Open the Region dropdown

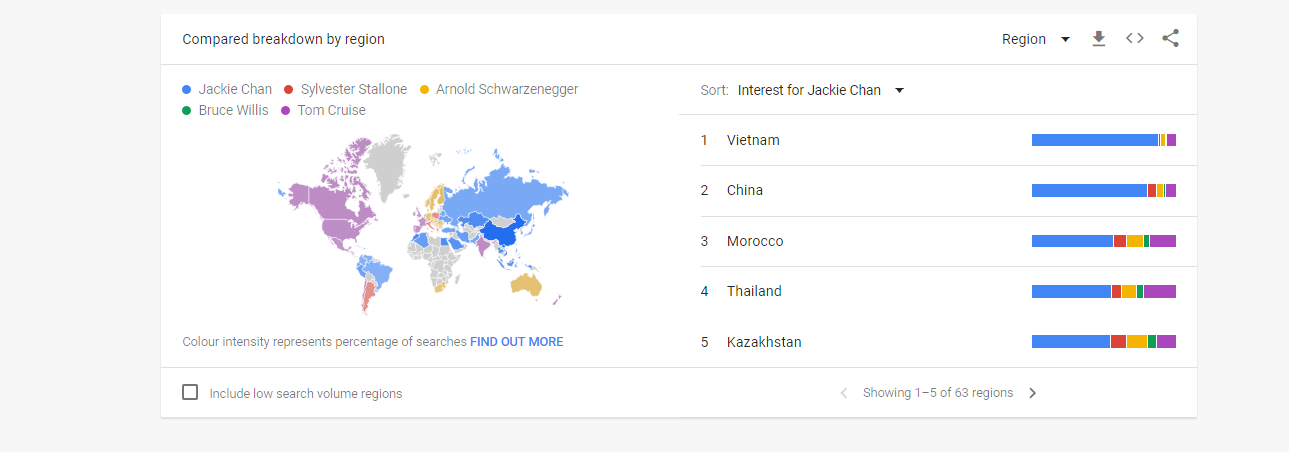(x=1036, y=39)
